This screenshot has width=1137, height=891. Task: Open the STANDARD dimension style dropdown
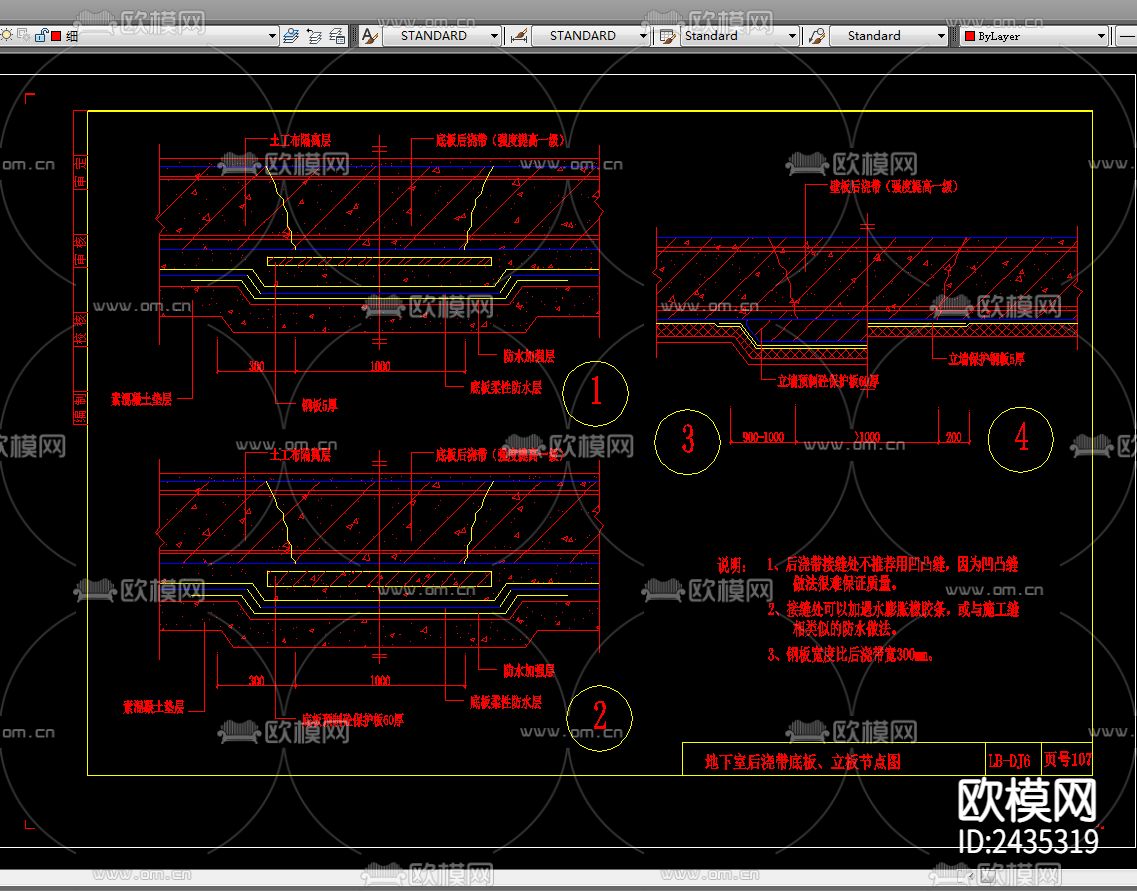click(643, 36)
